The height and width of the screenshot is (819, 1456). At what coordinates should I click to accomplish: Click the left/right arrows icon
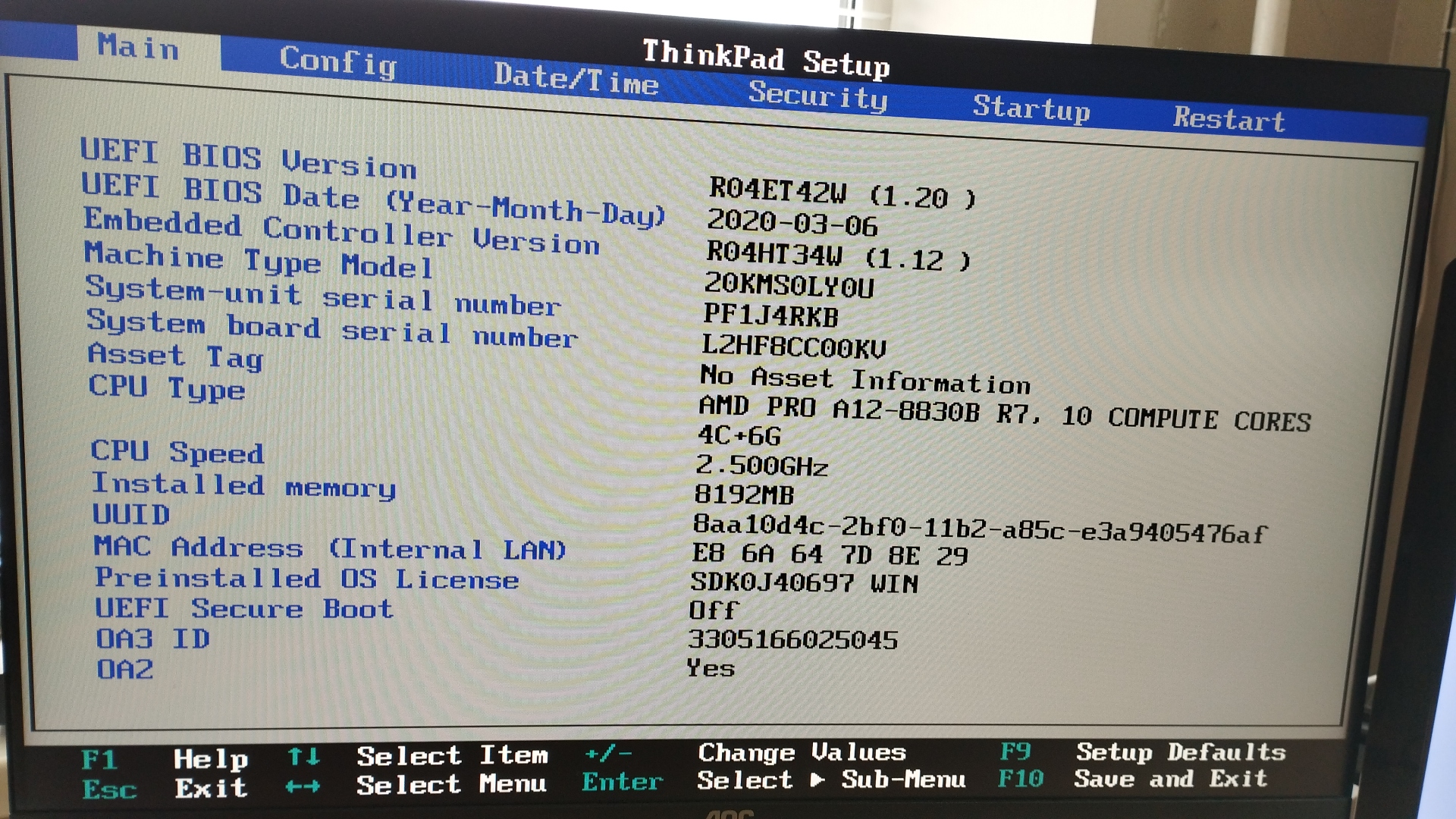point(303,787)
